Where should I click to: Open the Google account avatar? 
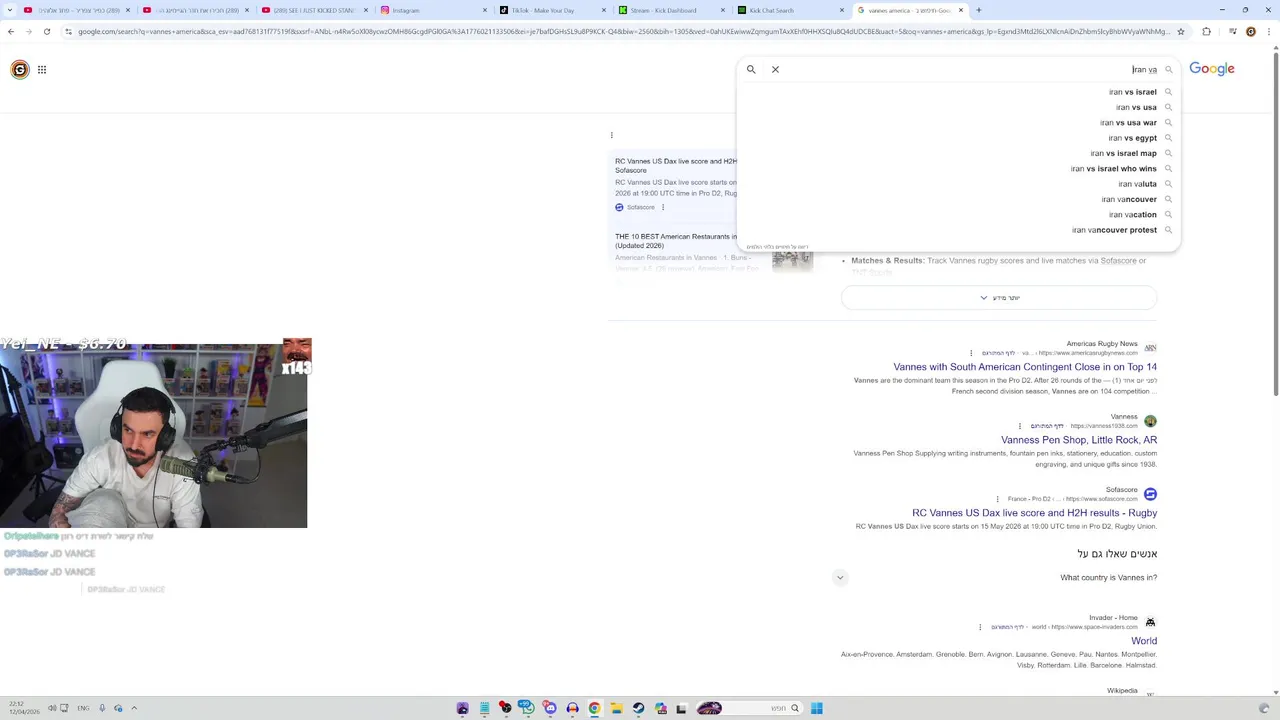coord(20,69)
